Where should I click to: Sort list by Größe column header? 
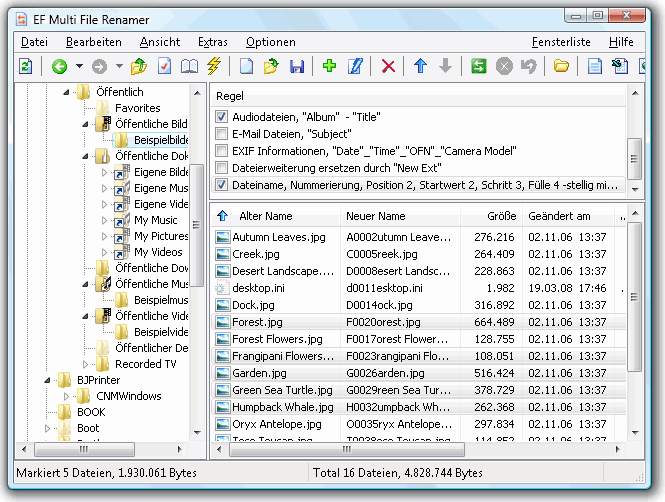pyautogui.click(x=501, y=216)
